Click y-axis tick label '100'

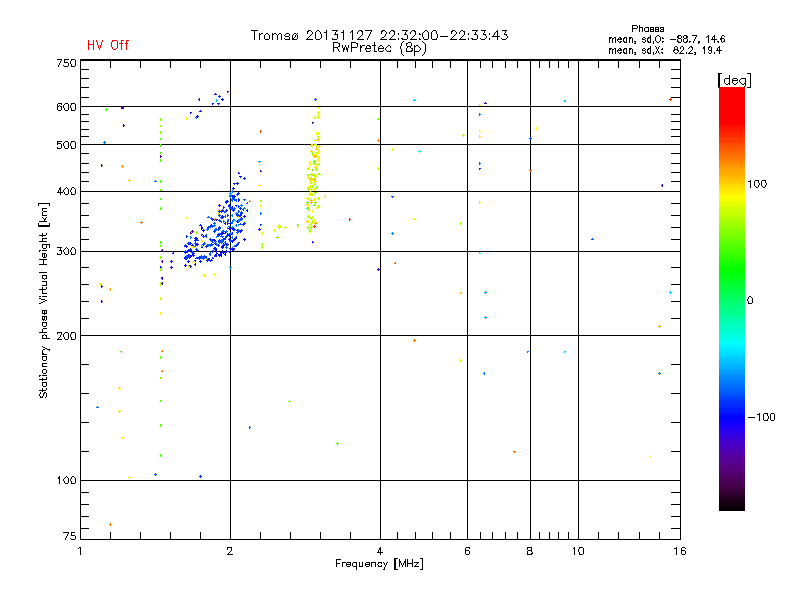pyautogui.click(x=66, y=481)
